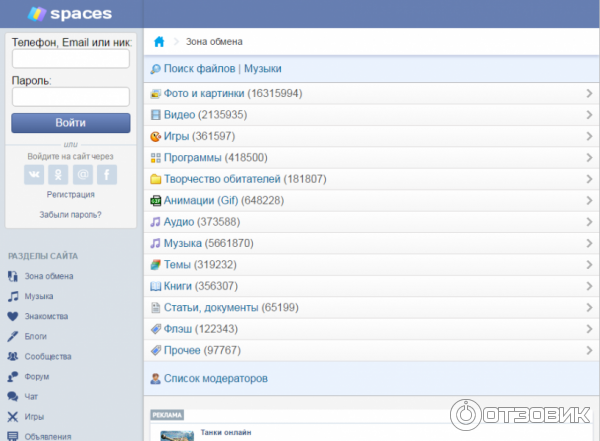Click the Yandex login icon

[58, 175]
